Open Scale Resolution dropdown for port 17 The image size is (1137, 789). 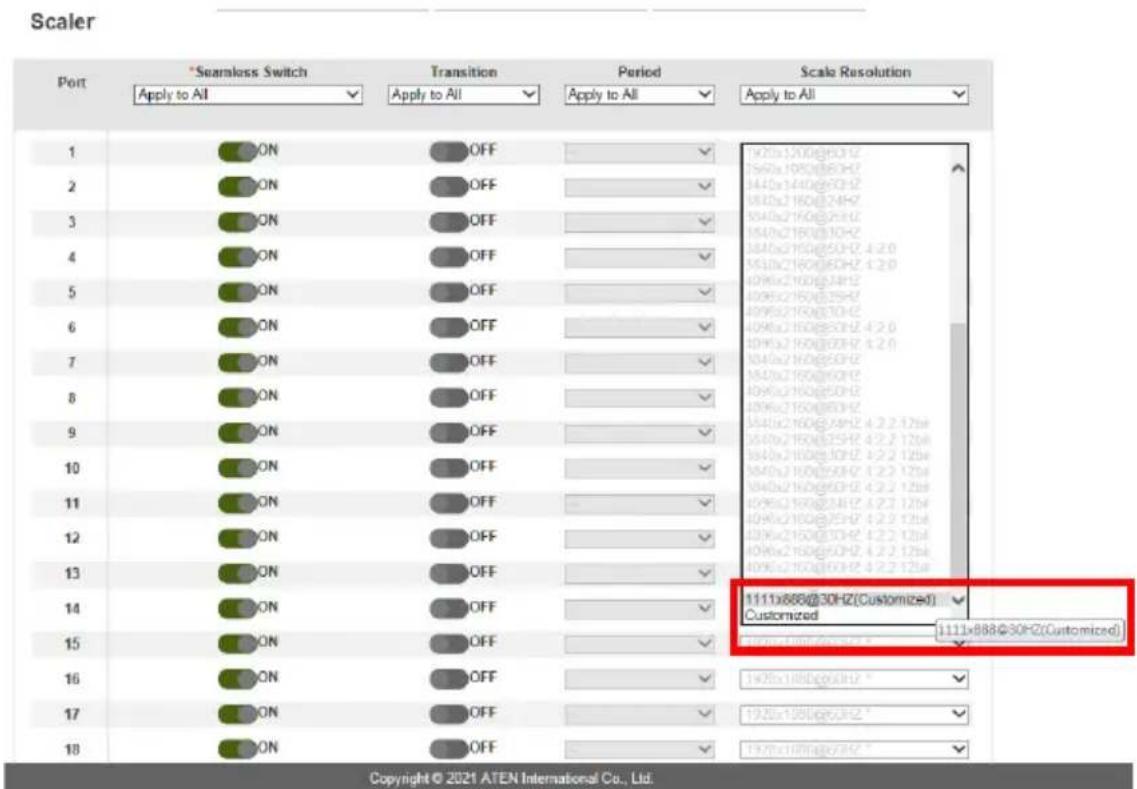854,714
